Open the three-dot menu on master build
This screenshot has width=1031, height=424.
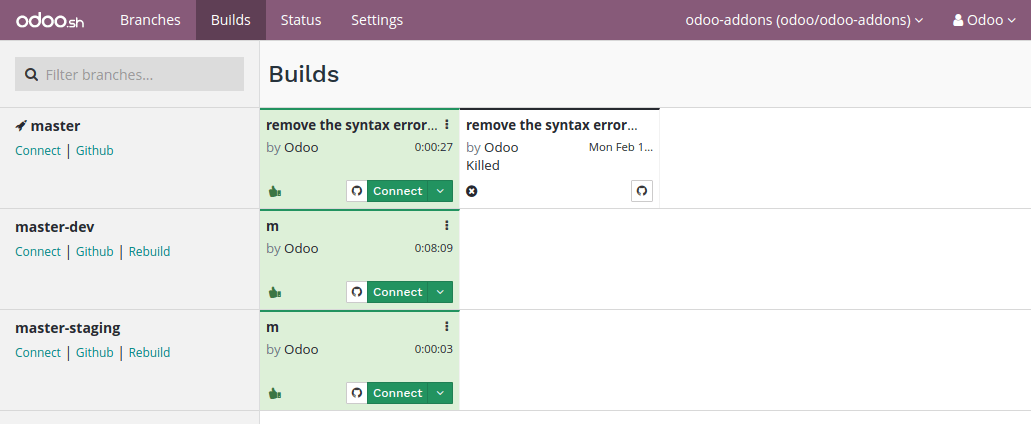[447, 125]
